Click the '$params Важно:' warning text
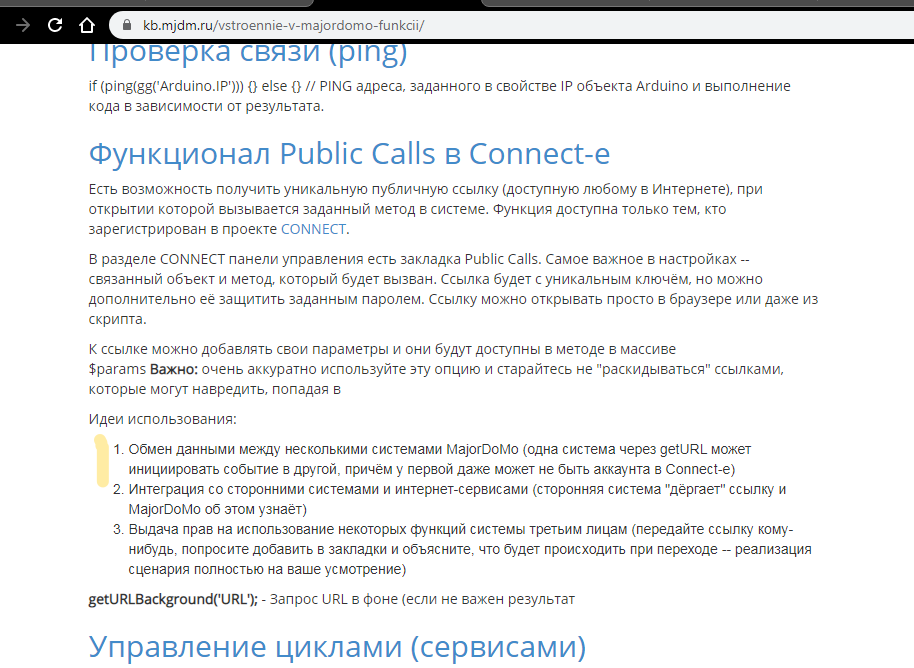Screen dimensions: 914x668 (x=140, y=369)
